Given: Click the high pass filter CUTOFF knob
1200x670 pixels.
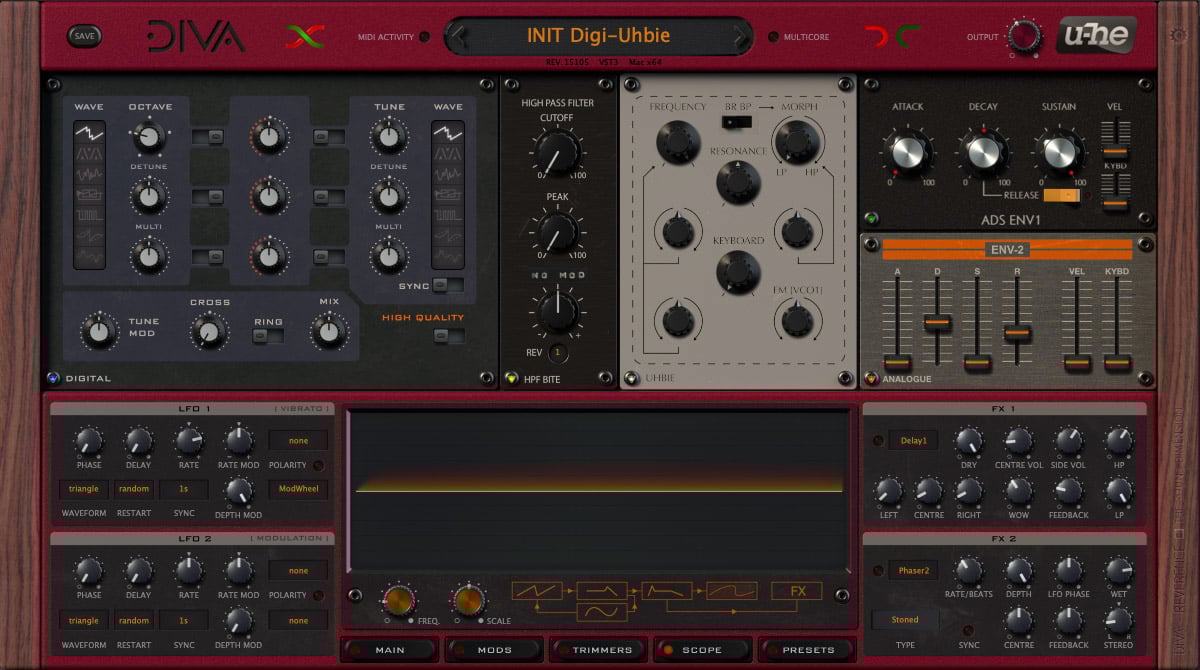Looking at the screenshot, I should click(557, 153).
